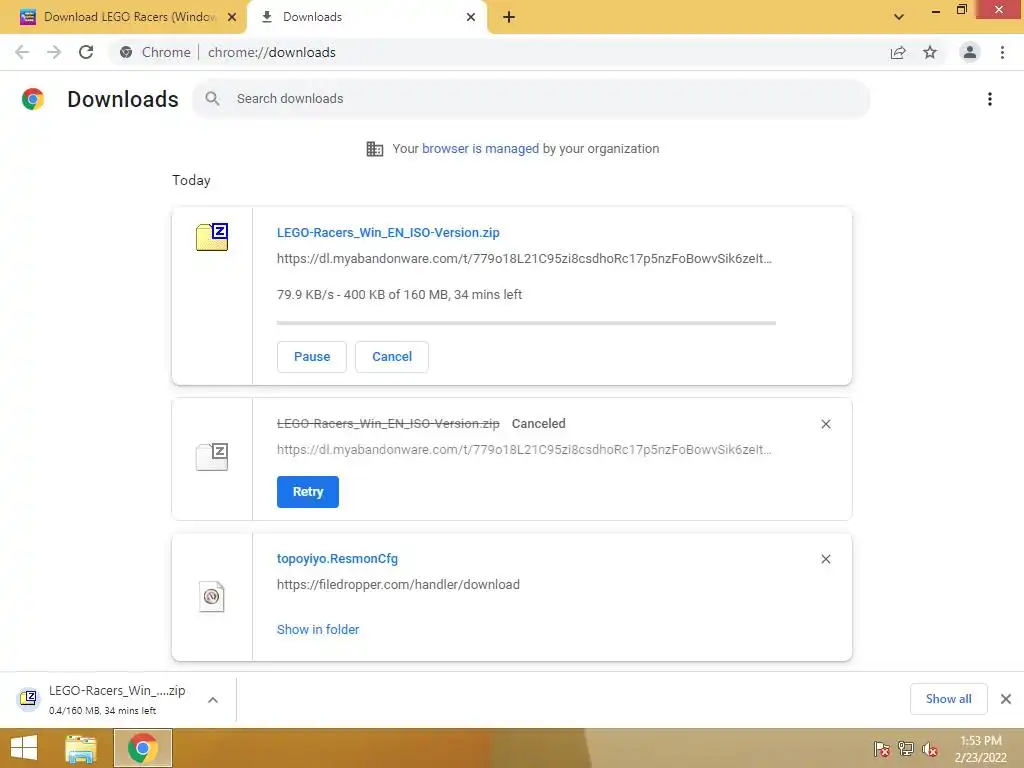This screenshot has height=768, width=1024.
Task: Select the Downloads tab
Action: tap(368, 17)
